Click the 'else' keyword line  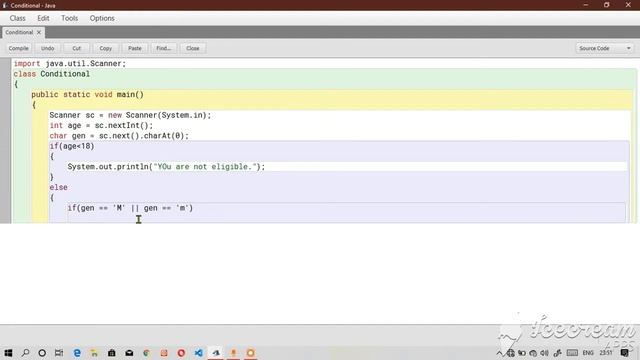(x=58, y=187)
